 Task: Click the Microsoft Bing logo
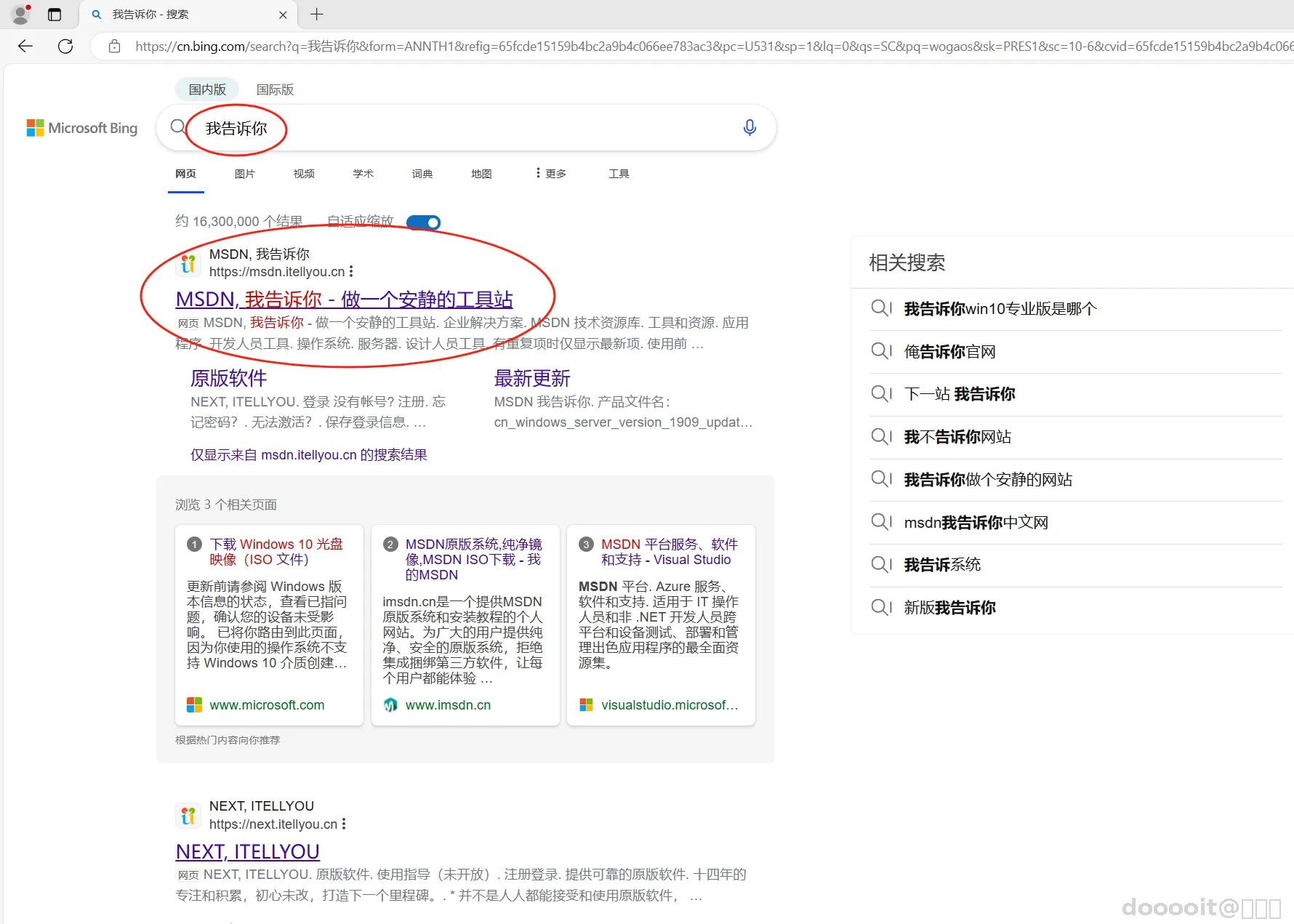click(81, 128)
